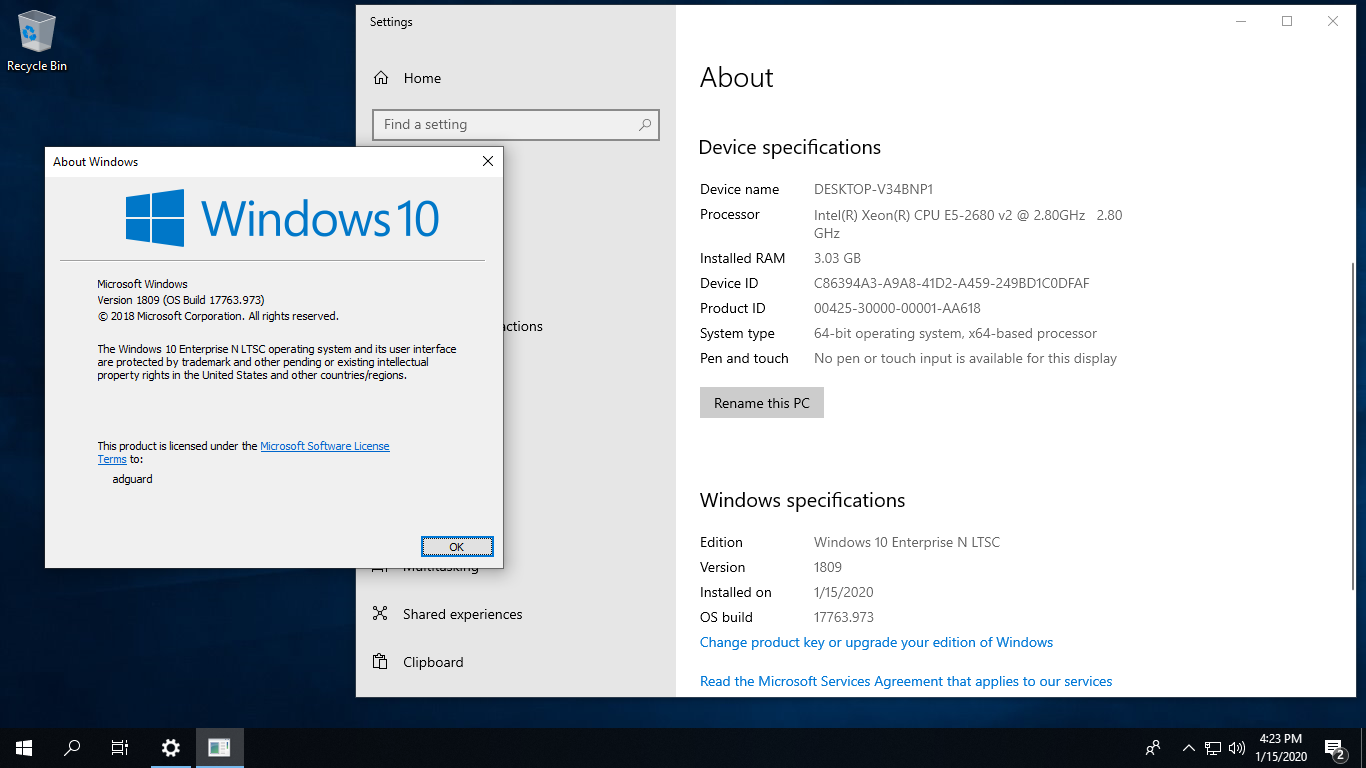Screen dimensions: 1366x768
Task: Open the network status tray icon
Action: point(1213,748)
